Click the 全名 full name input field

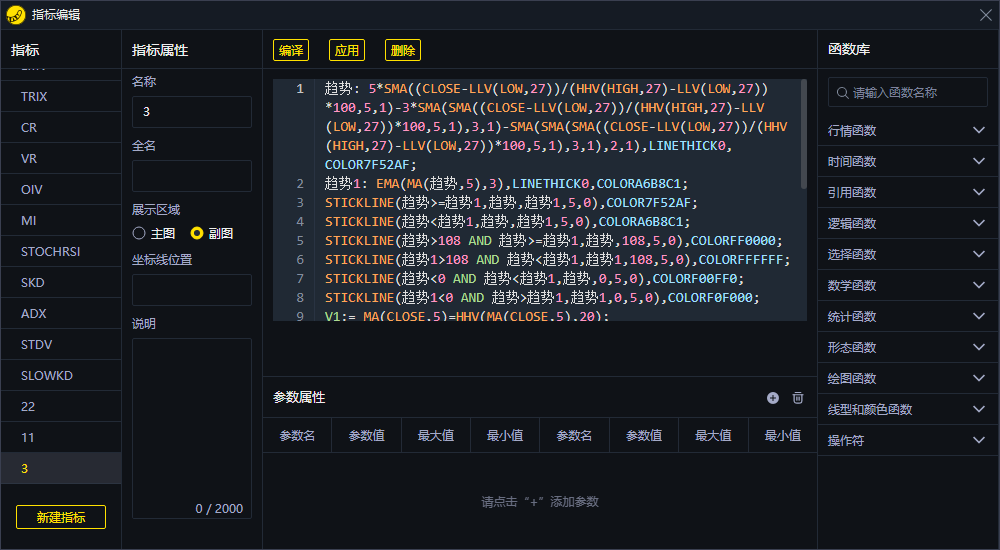[x=191, y=176]
